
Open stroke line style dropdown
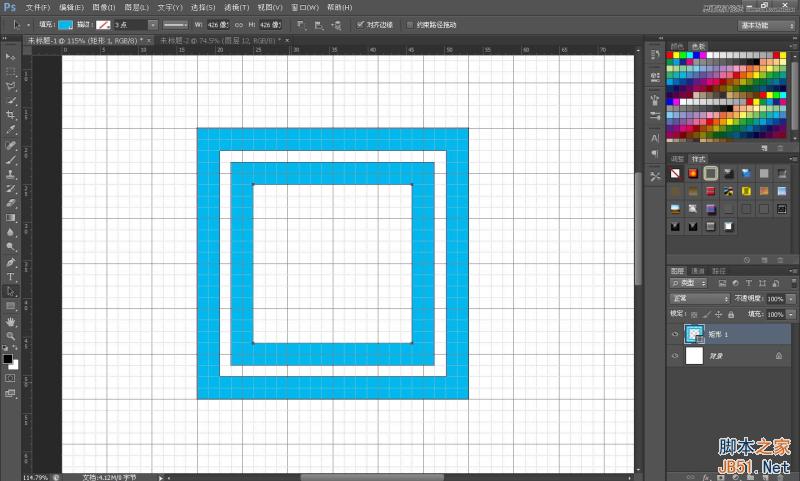click(x=176, y=24)
